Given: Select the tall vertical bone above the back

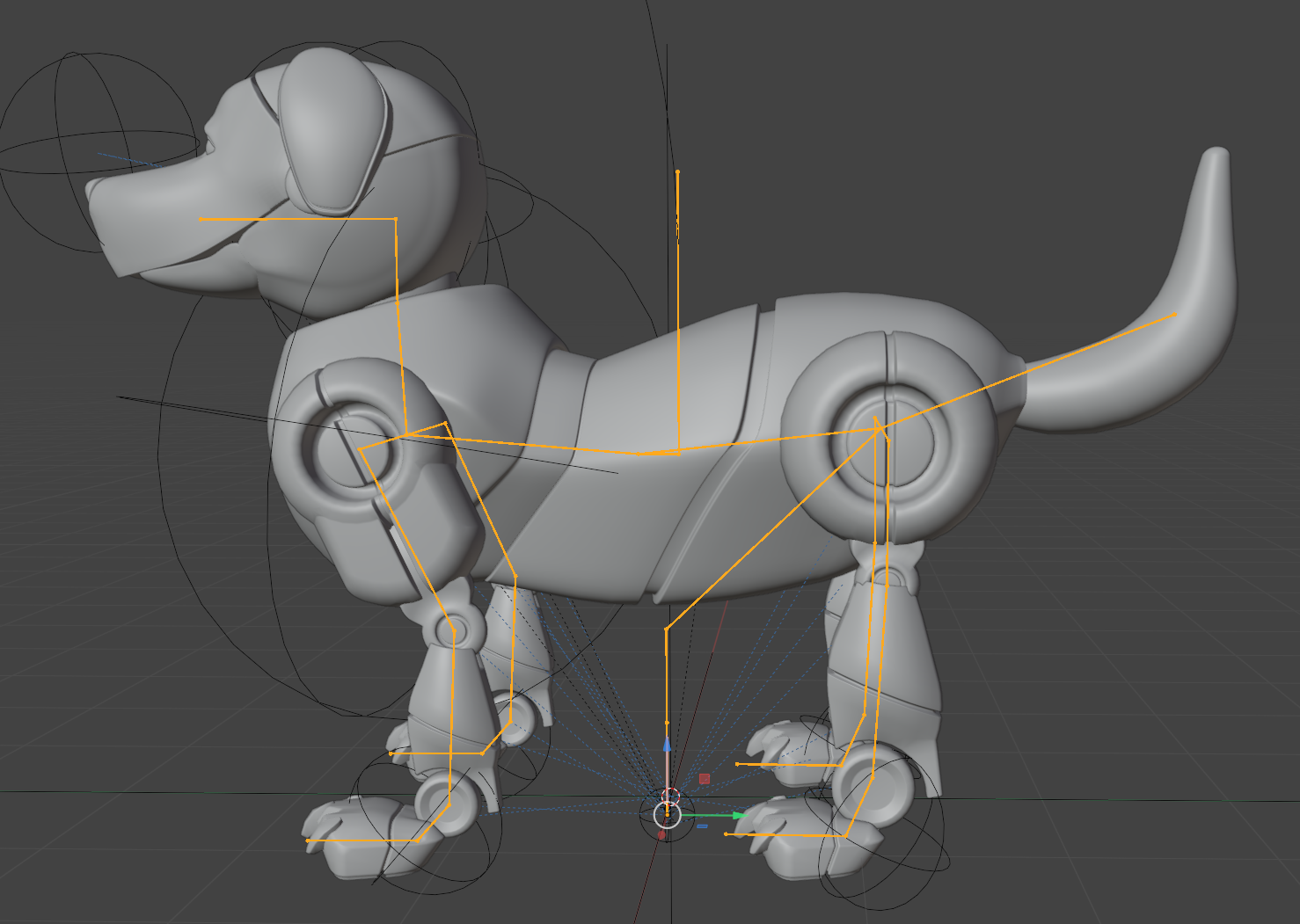Looking at the screenshot, I should point(677,312).
